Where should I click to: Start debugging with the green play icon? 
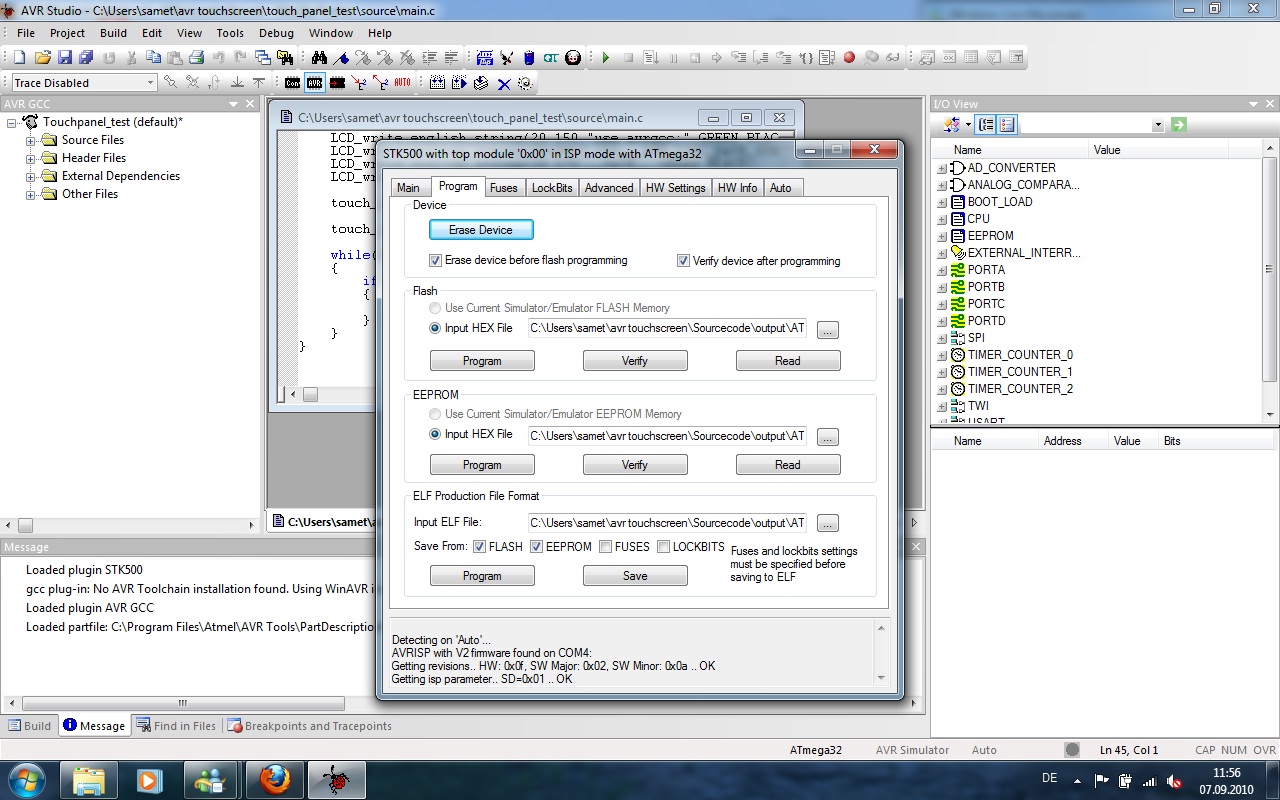605,58
